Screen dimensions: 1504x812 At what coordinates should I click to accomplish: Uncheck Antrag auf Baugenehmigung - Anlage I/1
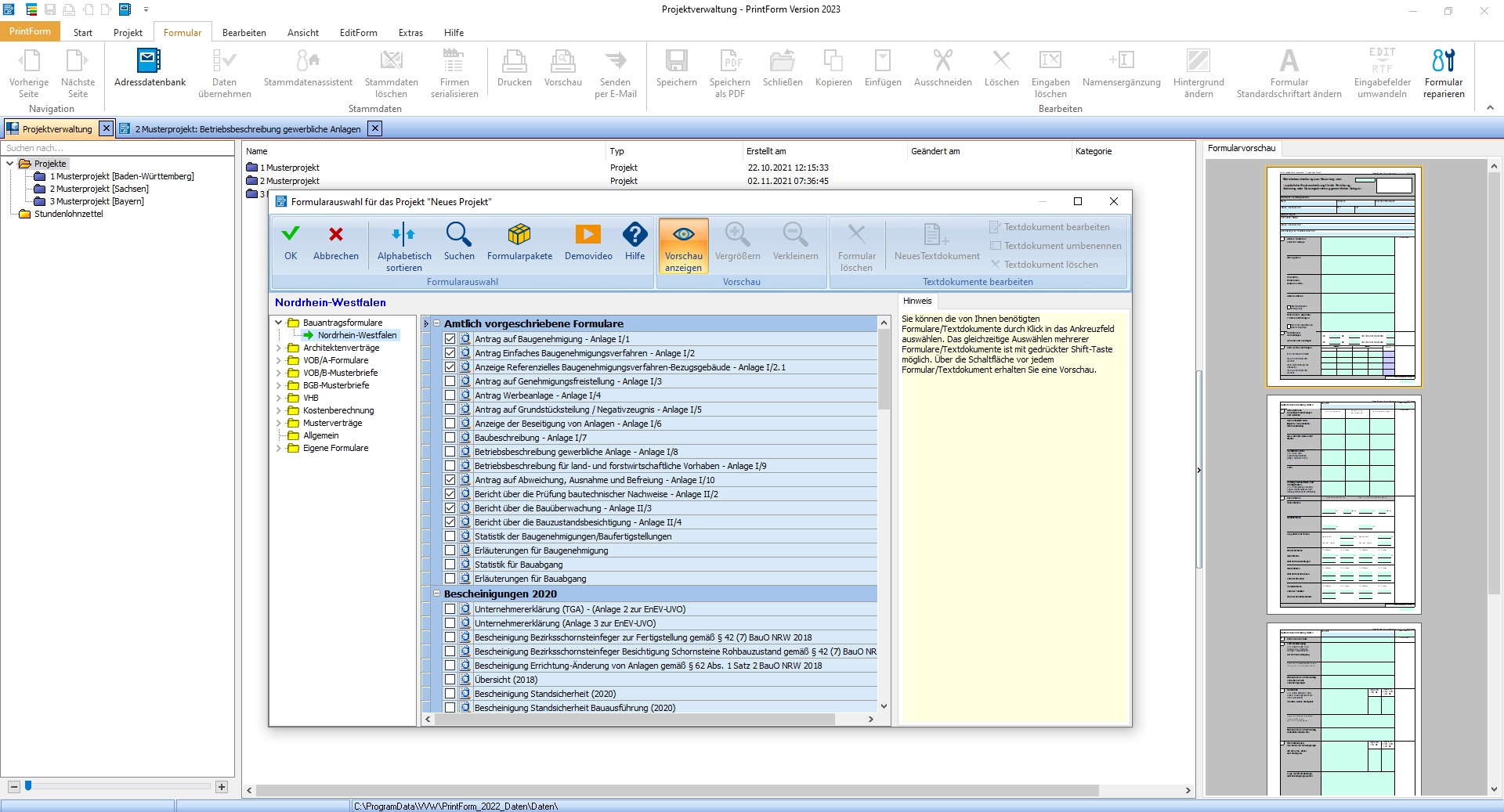pyautogui.click(x=450, y=339)
